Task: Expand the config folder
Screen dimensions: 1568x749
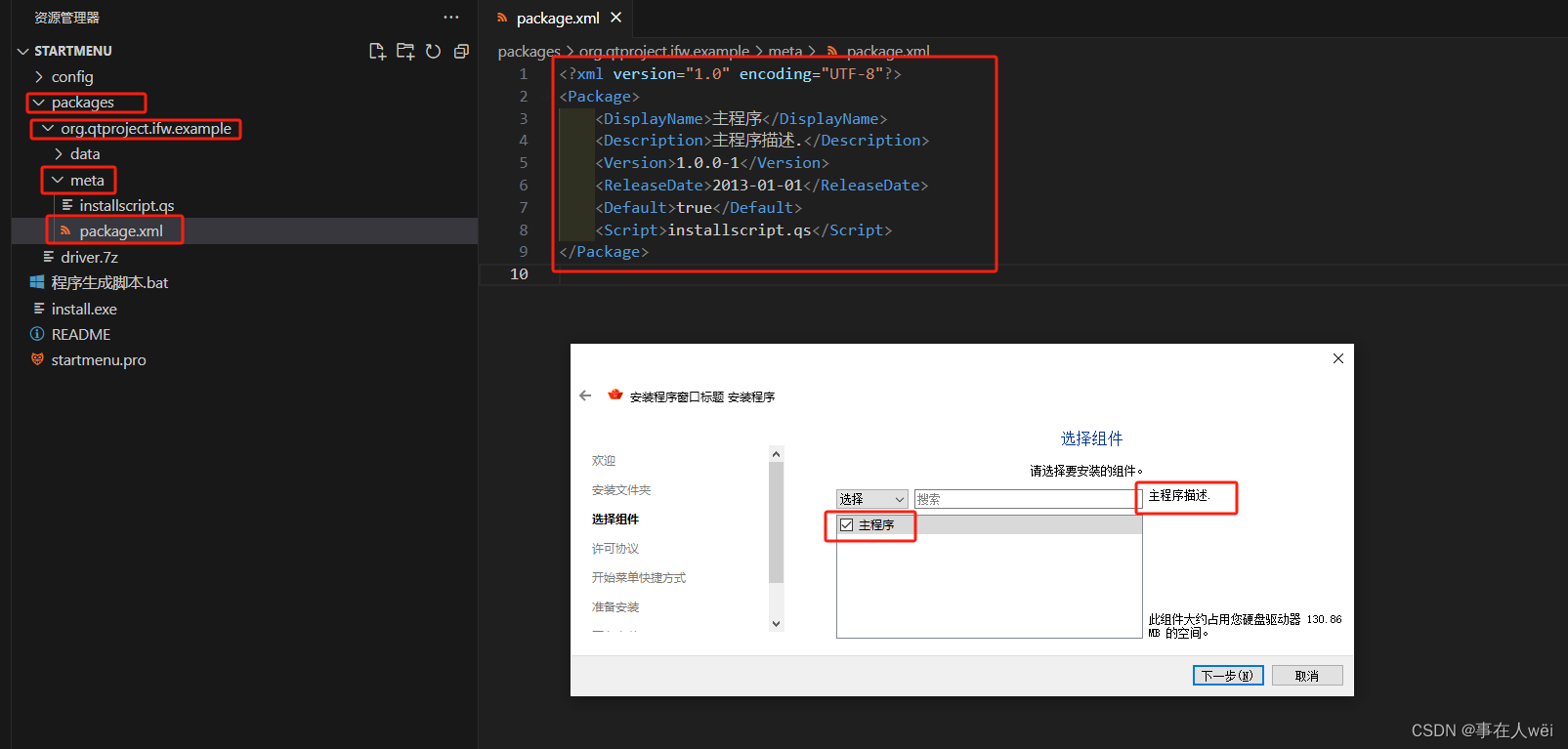Action: click(x=72, y=76)
